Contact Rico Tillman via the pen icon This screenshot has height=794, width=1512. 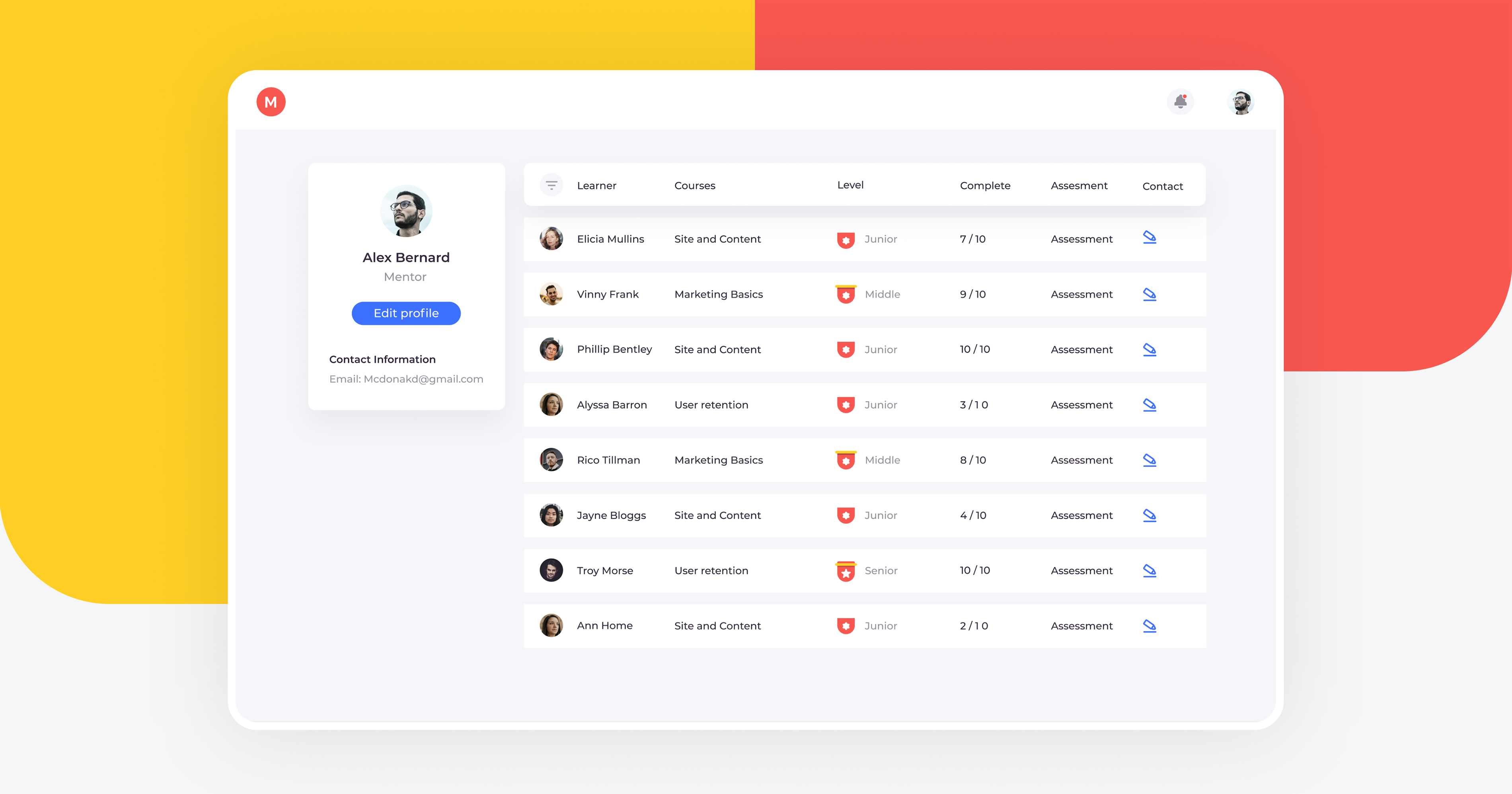point(1149,460)
